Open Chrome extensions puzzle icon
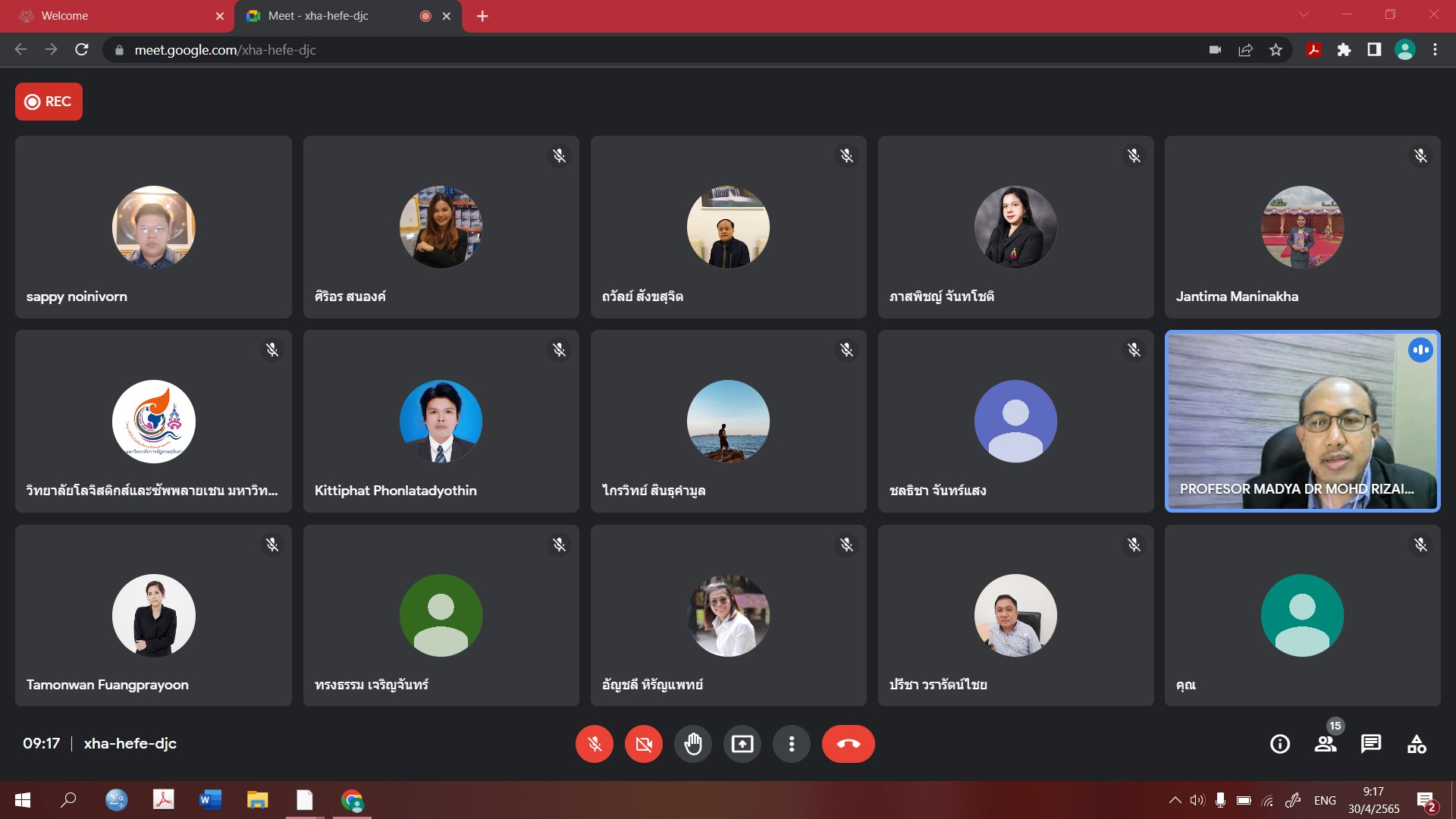This screenshot has width=1456, height=819. pos(1344,50)
